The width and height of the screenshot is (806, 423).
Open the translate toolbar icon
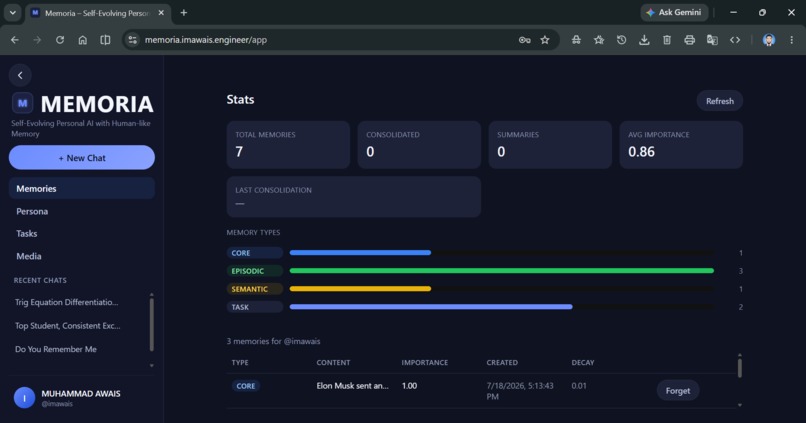712,40
